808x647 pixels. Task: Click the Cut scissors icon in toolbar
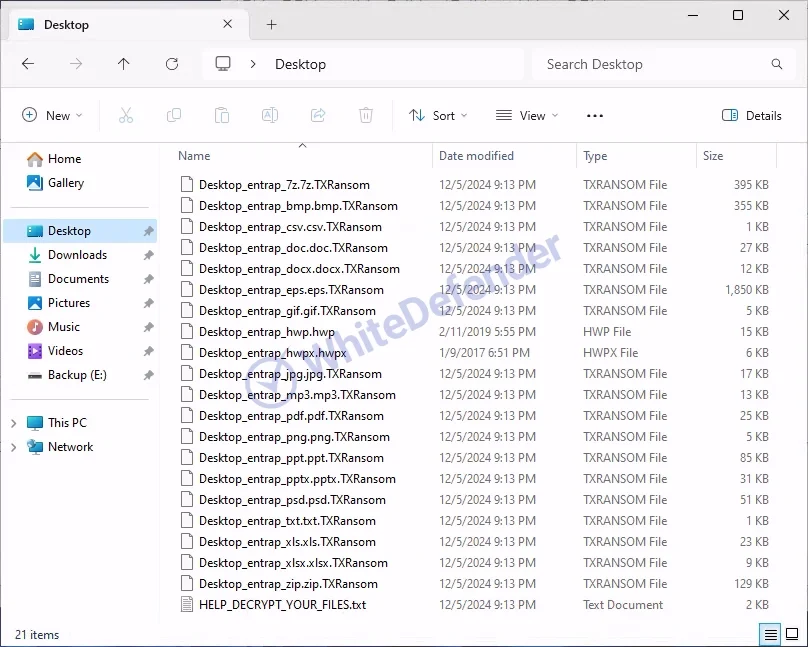(126, 116)
